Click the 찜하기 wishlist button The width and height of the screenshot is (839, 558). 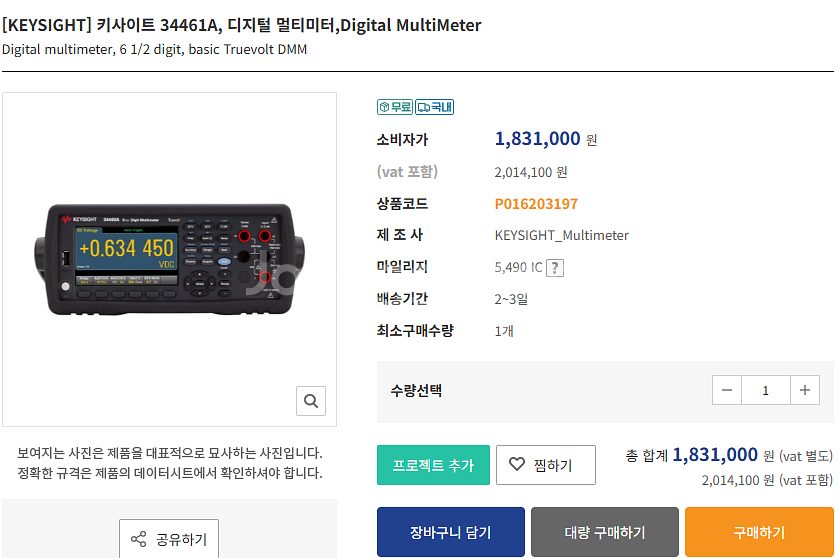(x=546, y=465)
